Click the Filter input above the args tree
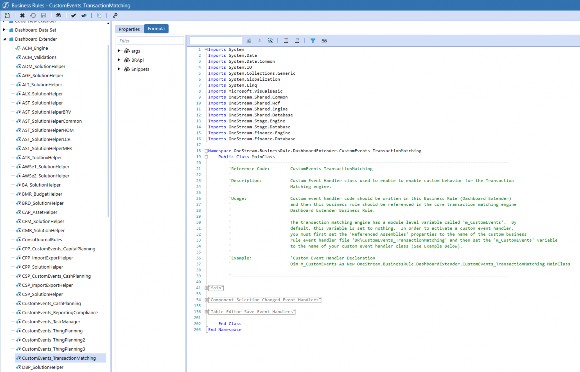 point(150,41)
